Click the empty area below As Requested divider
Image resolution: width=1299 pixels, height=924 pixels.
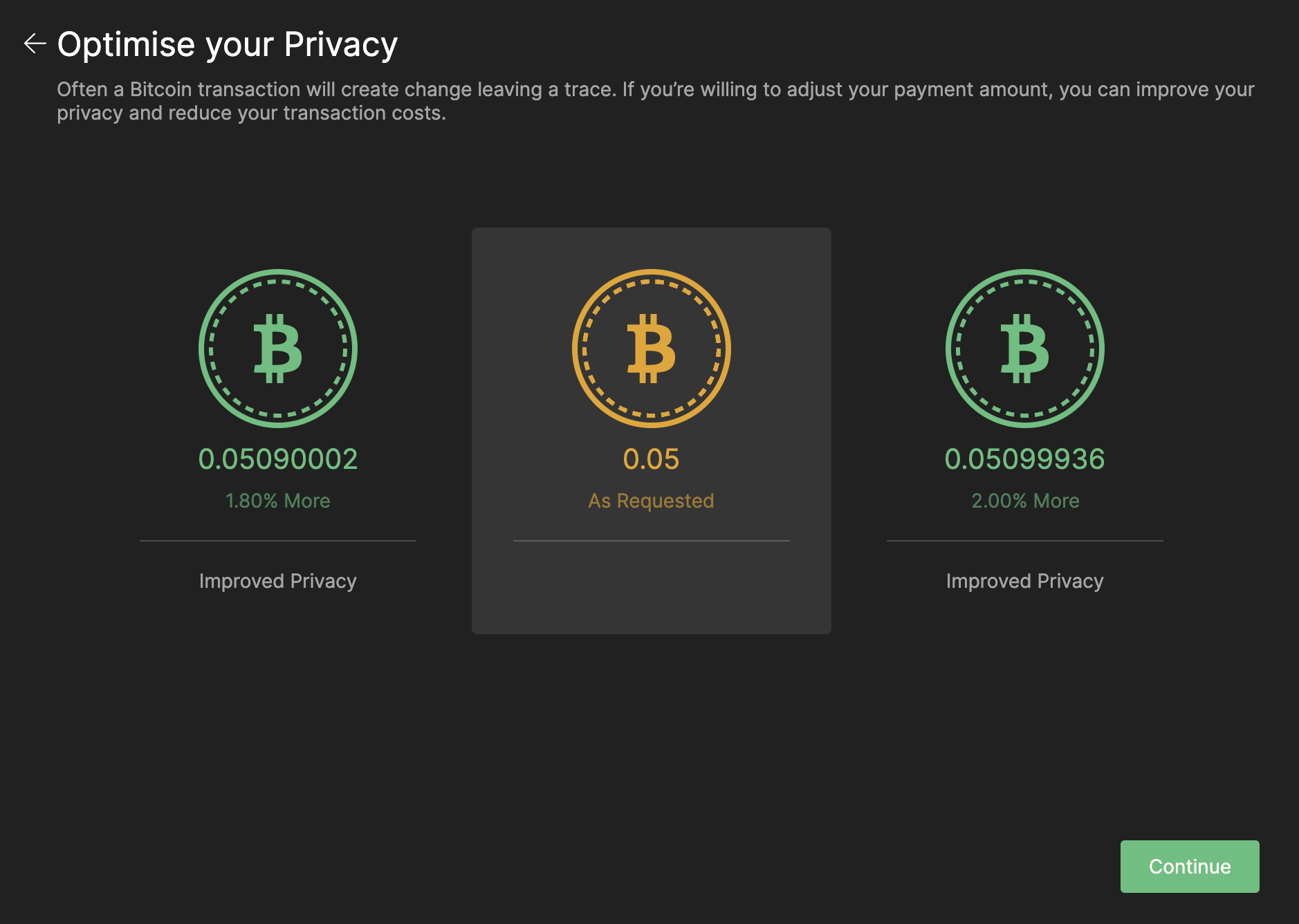pyautogui.click(x=652, y=588)
